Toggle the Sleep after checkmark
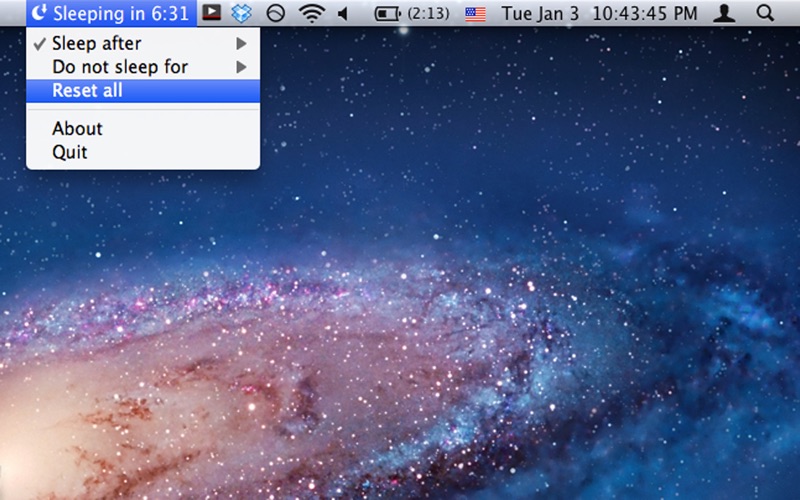The image size is (800, 500). click(39, 43)
